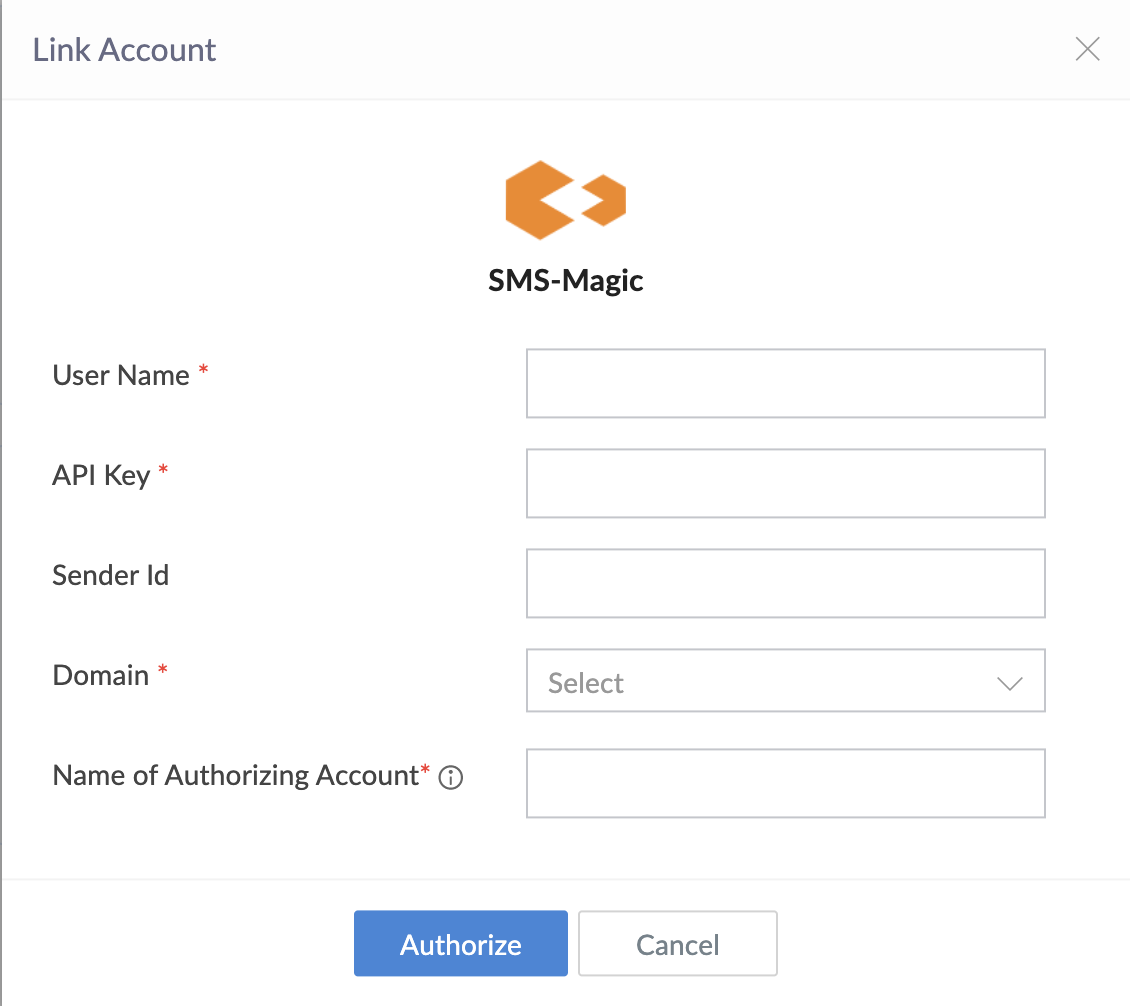This screenshot has width=1130, height=1006.
Task: Select the Sender Id input field
Action: [x=785, y=583]
